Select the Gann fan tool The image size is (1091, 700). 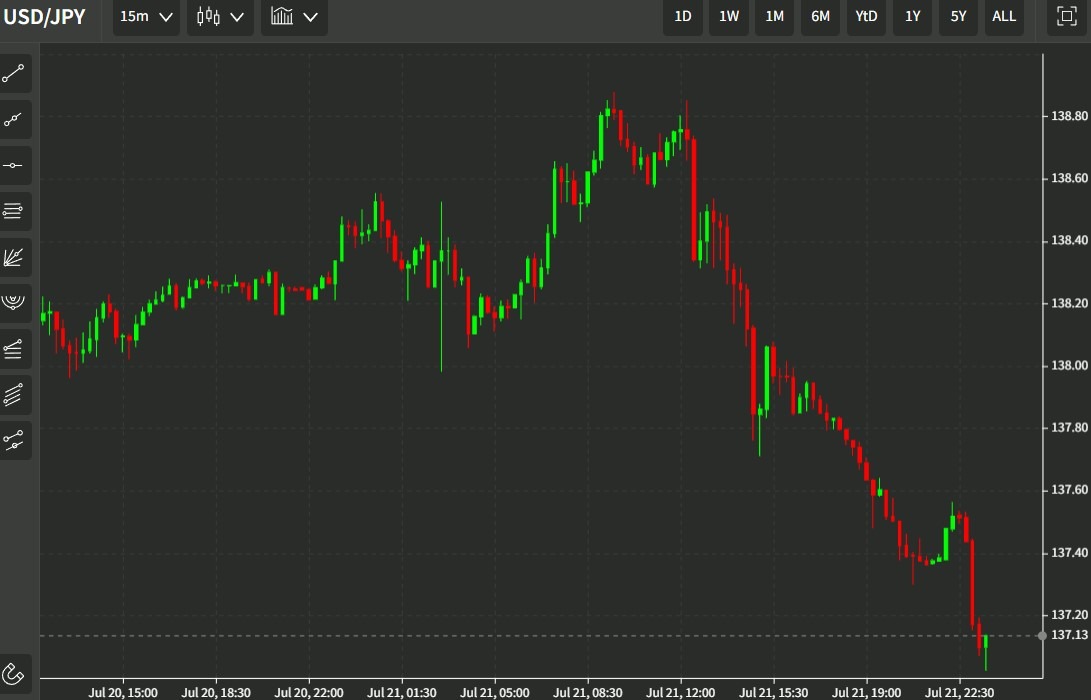[x=13, y=257]
